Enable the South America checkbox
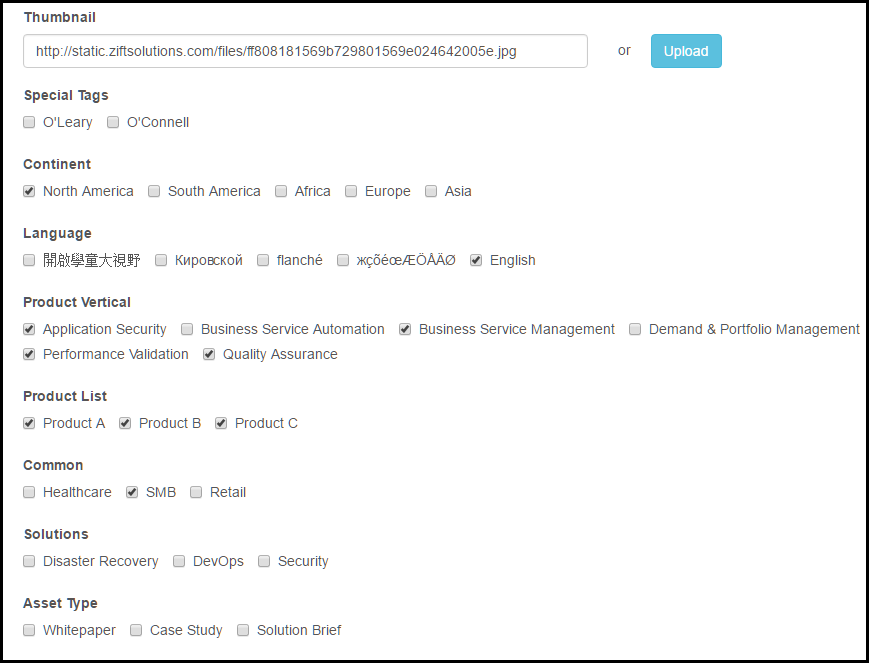869x663 pixels. (x=154, y=191)
